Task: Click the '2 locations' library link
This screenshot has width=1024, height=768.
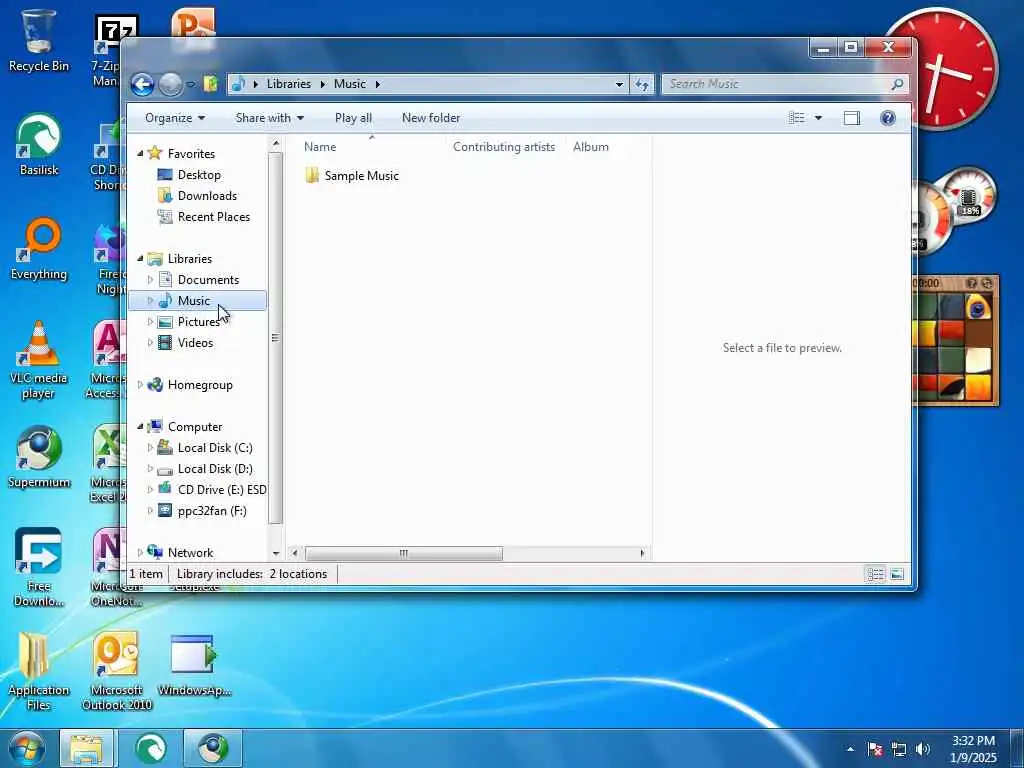Action: coord(298,574)
